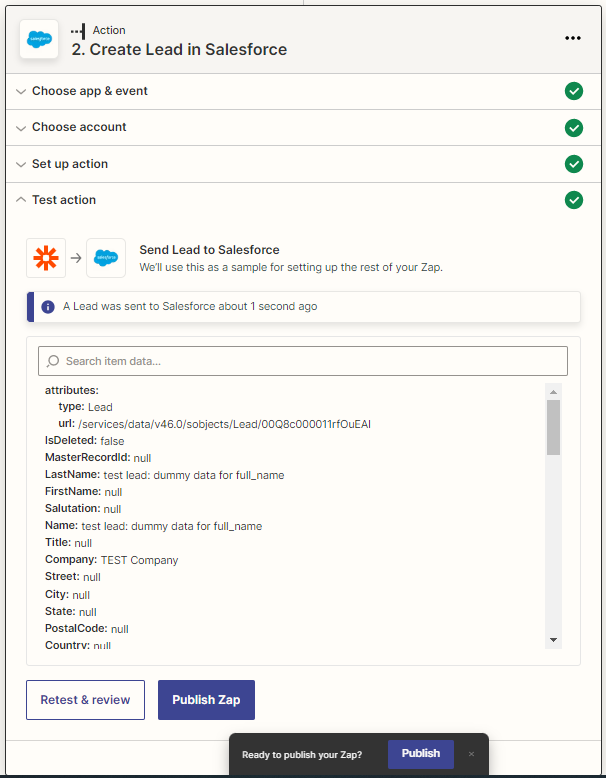Click the info icon in lead sent notice
Image resolution: width=606 pixels, height=778 pixels.
tap(48, 307)
